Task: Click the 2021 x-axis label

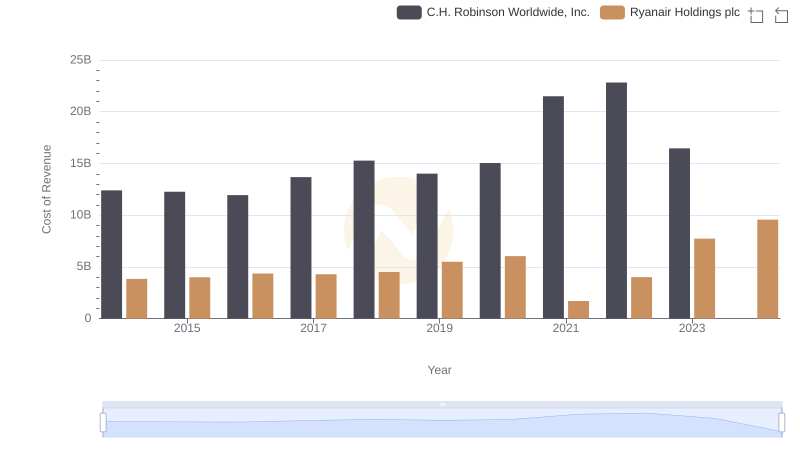Action: [x=566, y=328]
